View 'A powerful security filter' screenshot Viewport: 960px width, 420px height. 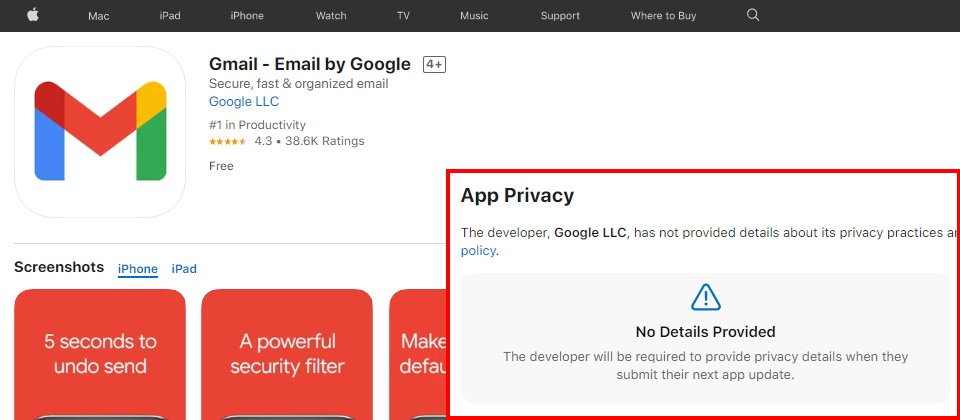287,354
